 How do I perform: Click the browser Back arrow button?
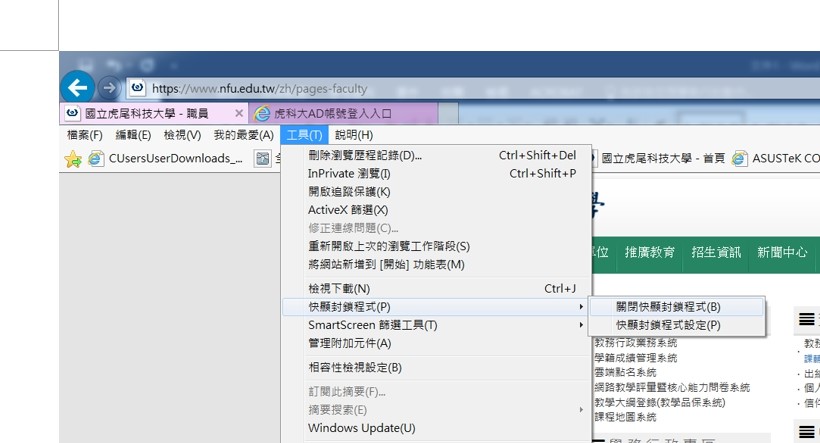tap(77, 87)
